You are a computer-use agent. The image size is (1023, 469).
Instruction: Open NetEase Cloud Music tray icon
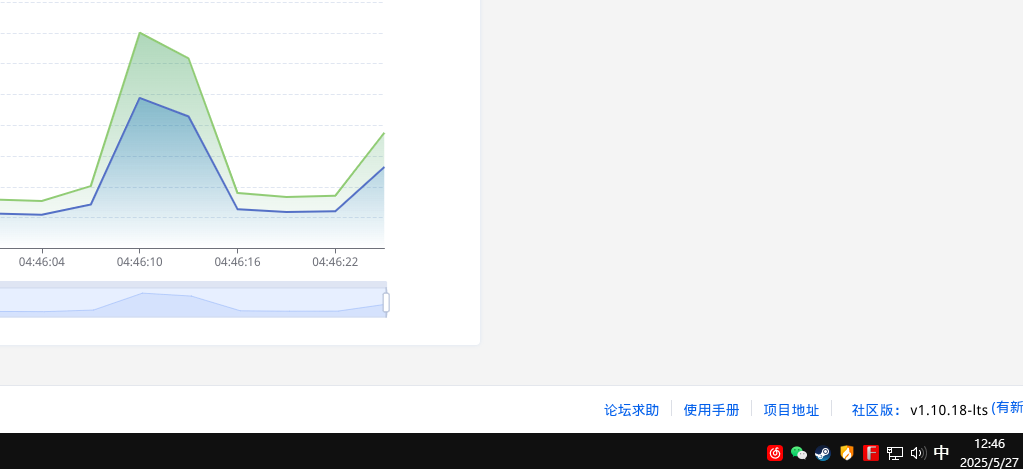tap(774, 453)
